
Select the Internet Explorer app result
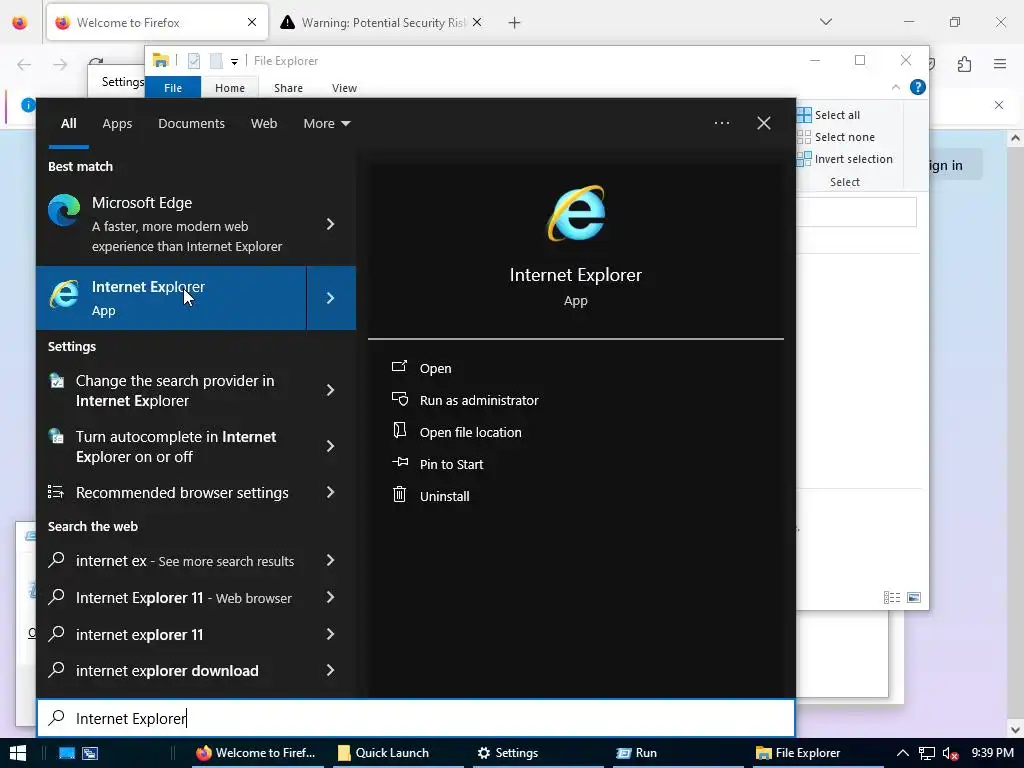pos(171,298)
